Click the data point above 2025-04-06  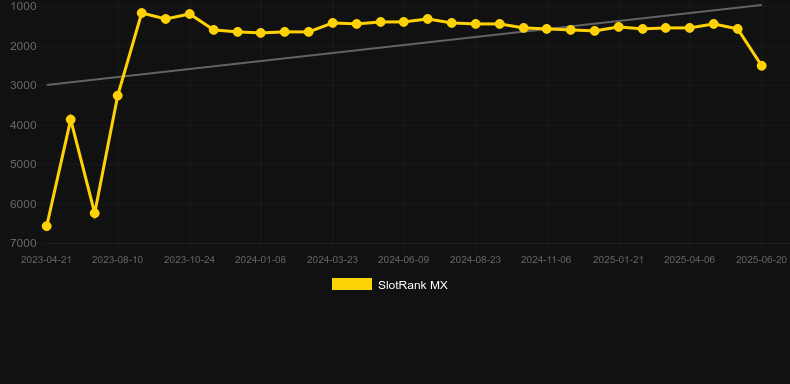pyautogui.click(x=690, y=28)
